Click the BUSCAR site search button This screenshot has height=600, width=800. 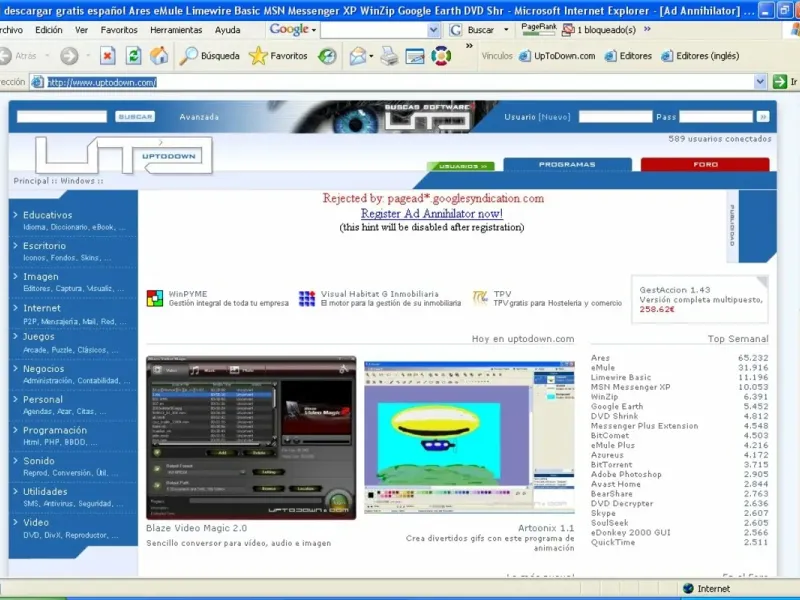(135, 117)
